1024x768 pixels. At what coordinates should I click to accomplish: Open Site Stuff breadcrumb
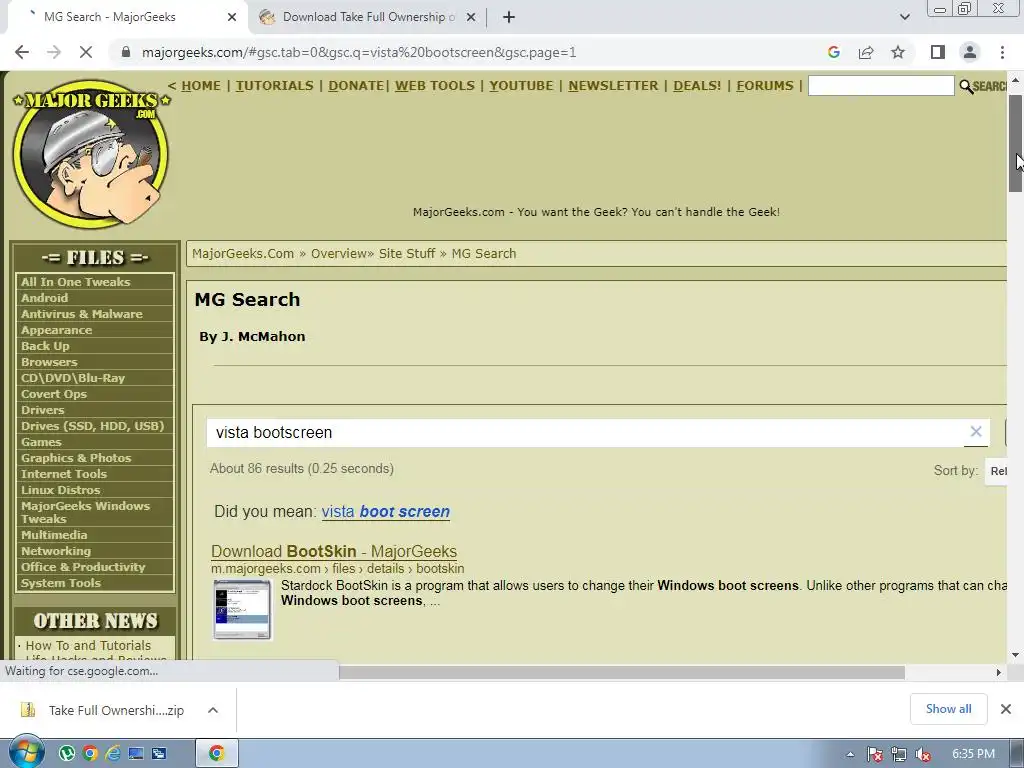click(x=407, y=253)
